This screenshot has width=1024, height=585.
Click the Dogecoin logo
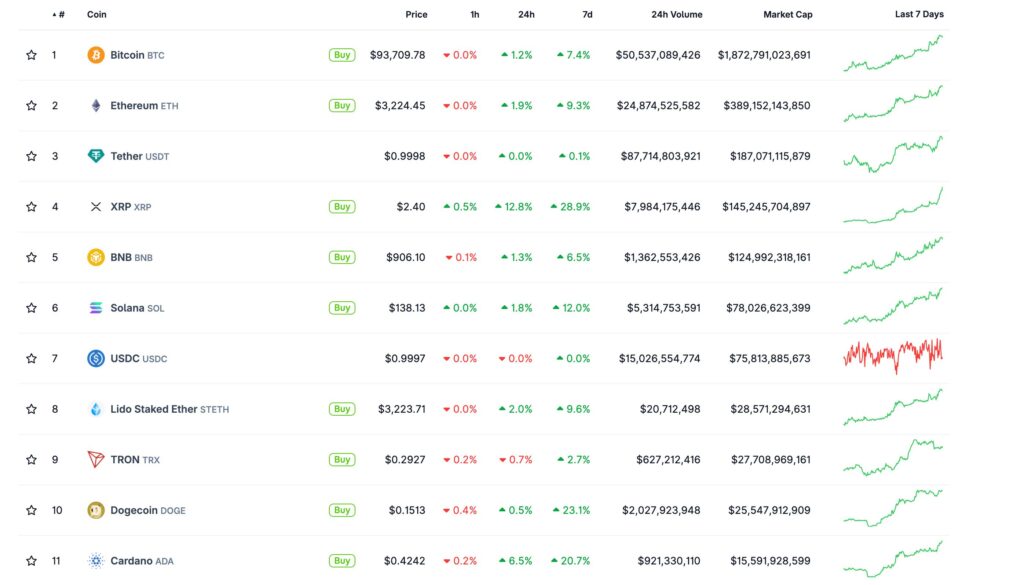coord(96,510)
